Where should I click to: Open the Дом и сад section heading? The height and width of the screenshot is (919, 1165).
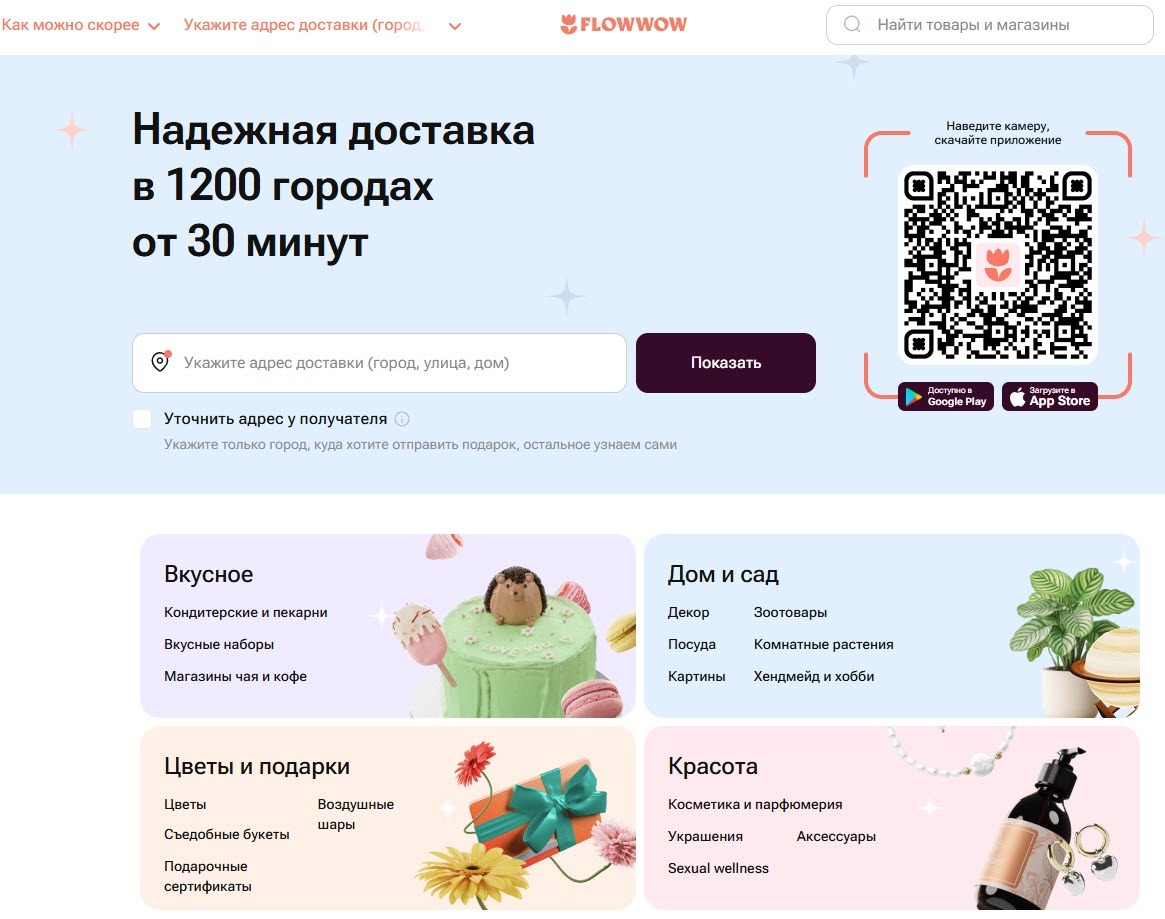point(723,574)
